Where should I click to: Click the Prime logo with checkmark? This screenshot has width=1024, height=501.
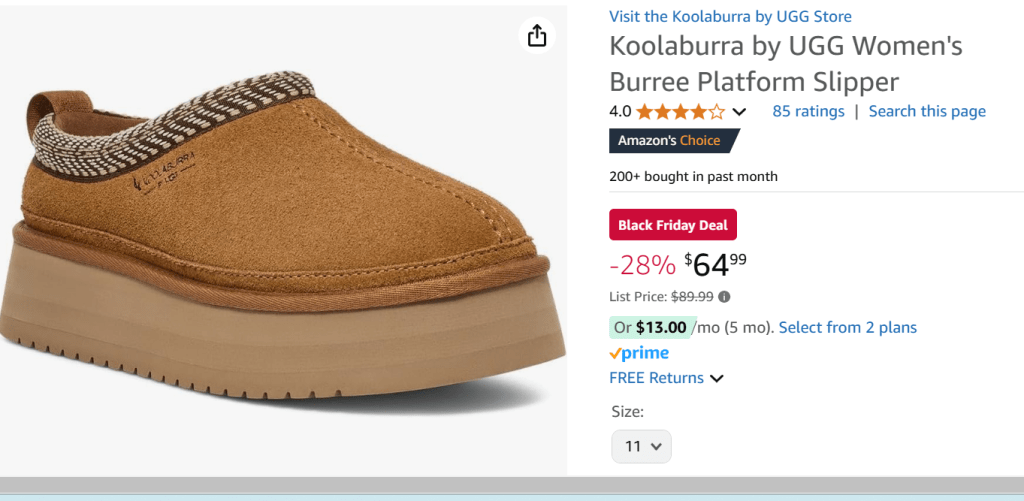click(x=639, y=353)
